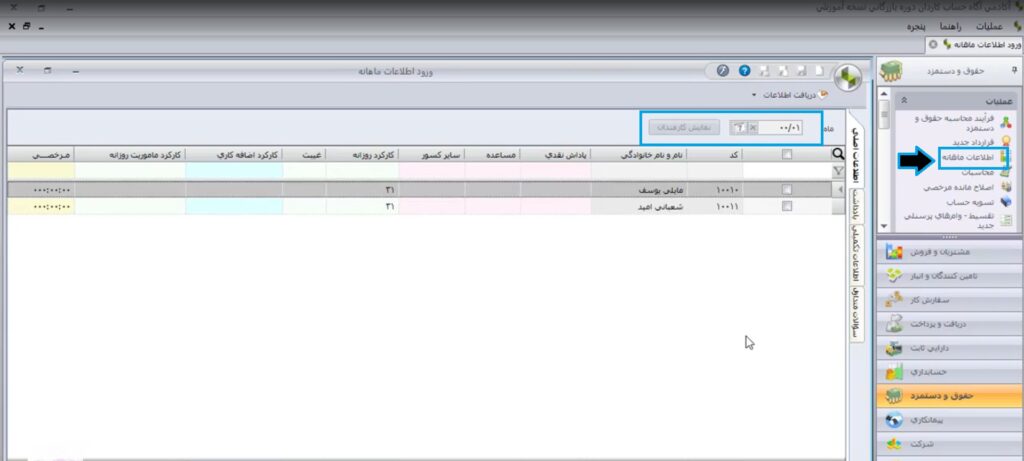Switch to the اطلاعات تکمیلی vertical tab
The height and width of the screenshot is (461, 1024).
pyautogui.click(x=856, y=255)
